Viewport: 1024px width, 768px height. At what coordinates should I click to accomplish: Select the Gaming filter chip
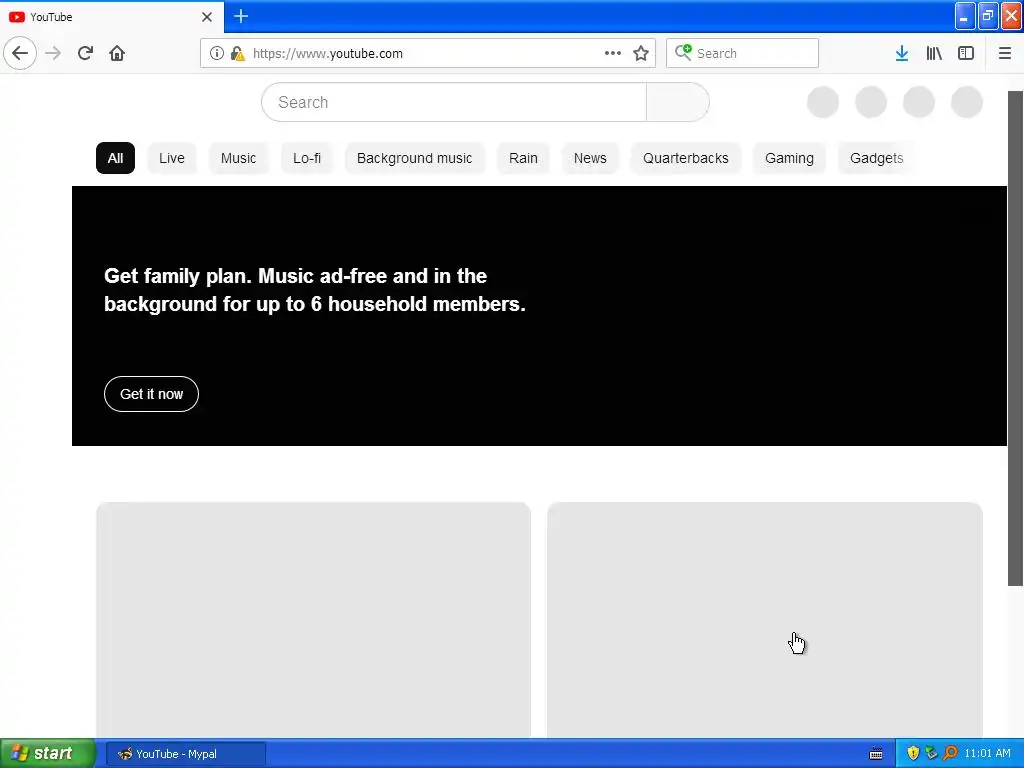point(790,158)
